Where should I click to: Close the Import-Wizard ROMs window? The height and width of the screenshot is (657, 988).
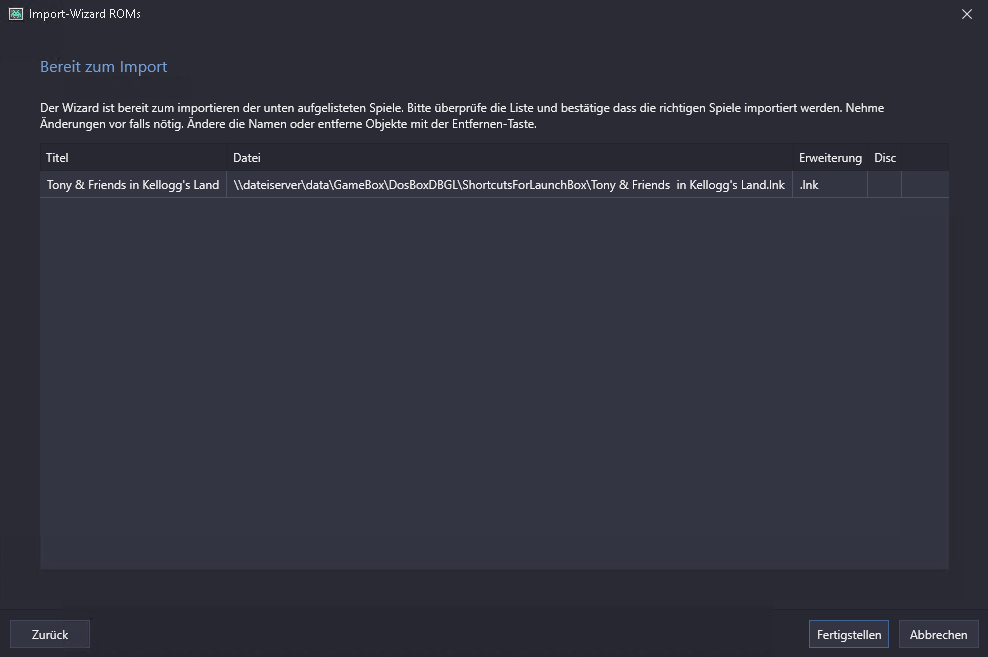pyautogui.click(x=966, y=14)
